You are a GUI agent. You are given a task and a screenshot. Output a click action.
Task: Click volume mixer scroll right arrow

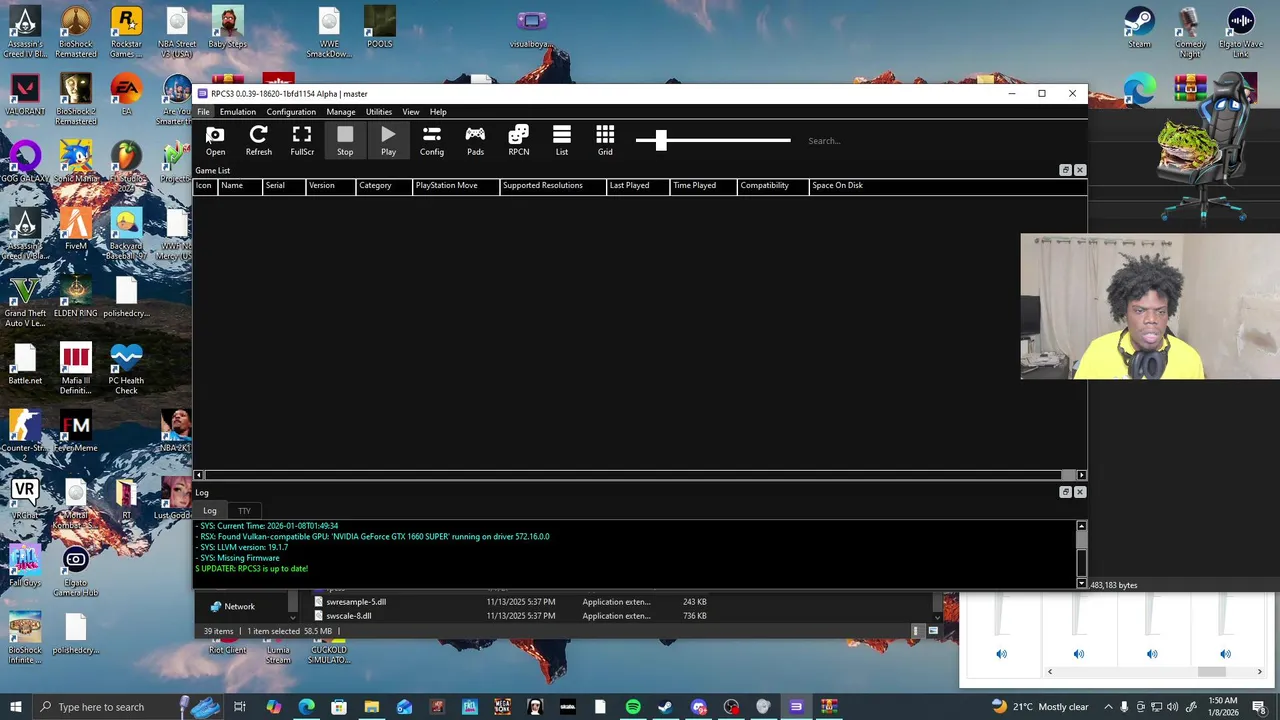click(1259, 672)
